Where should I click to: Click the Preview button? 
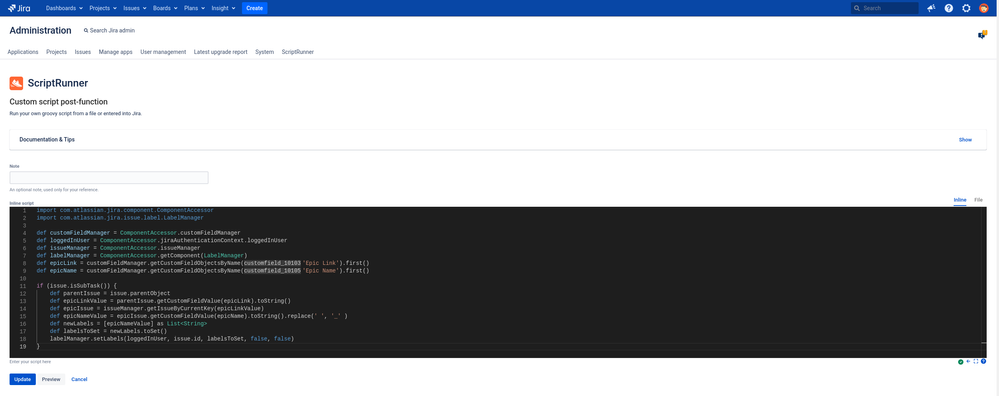point(51,379)
